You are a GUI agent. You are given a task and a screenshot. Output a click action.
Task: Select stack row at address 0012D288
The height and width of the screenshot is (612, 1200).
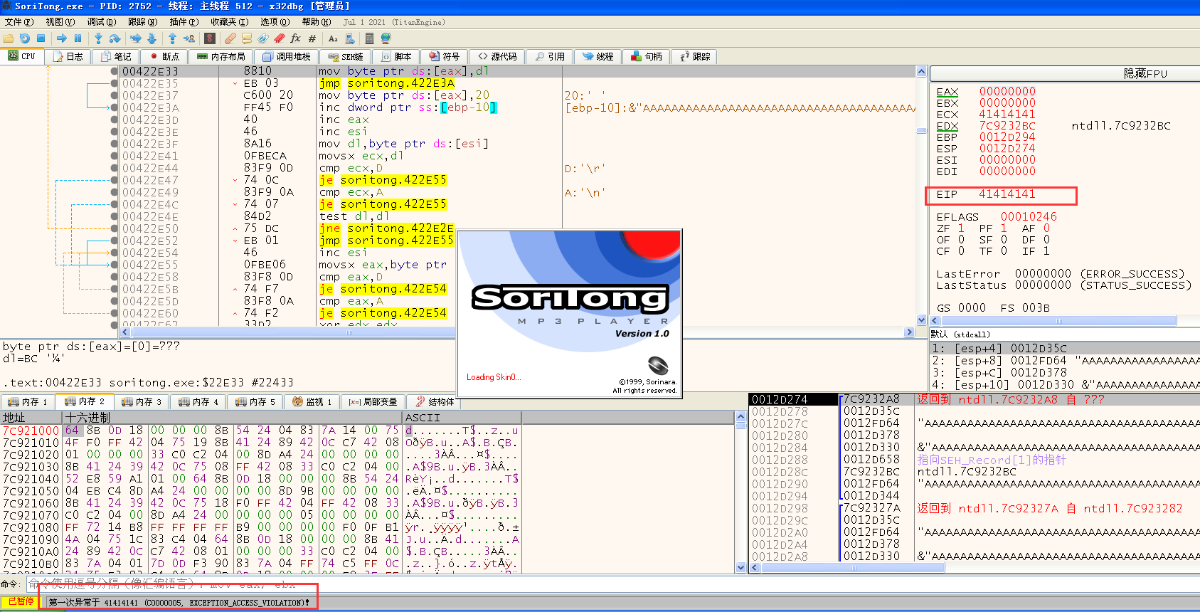[973, 459]
